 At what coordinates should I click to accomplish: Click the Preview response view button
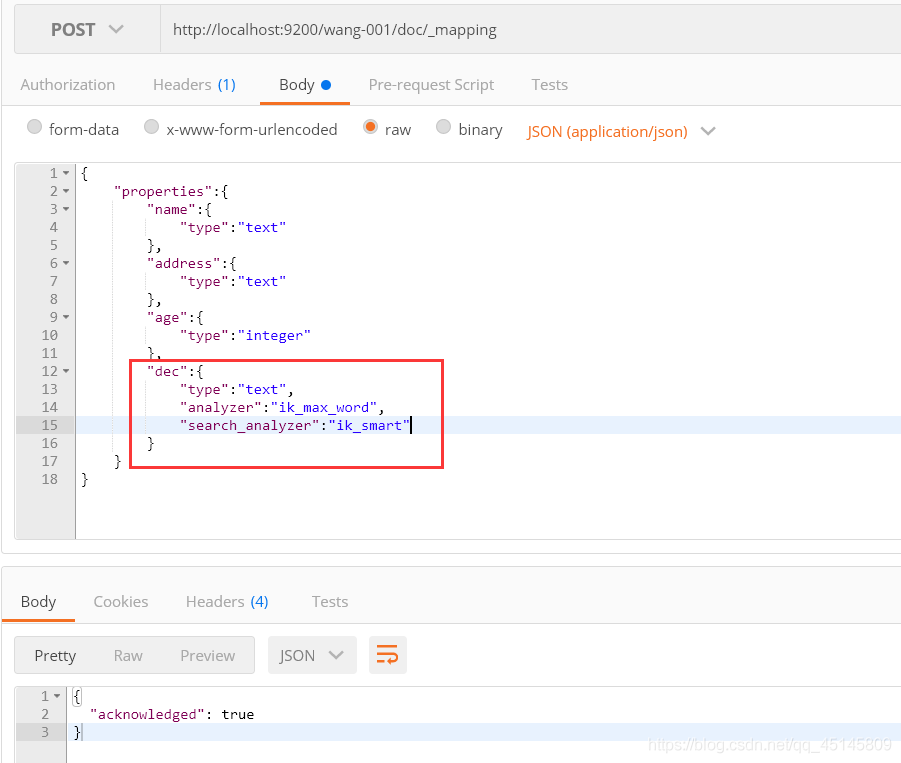point(208,655)
